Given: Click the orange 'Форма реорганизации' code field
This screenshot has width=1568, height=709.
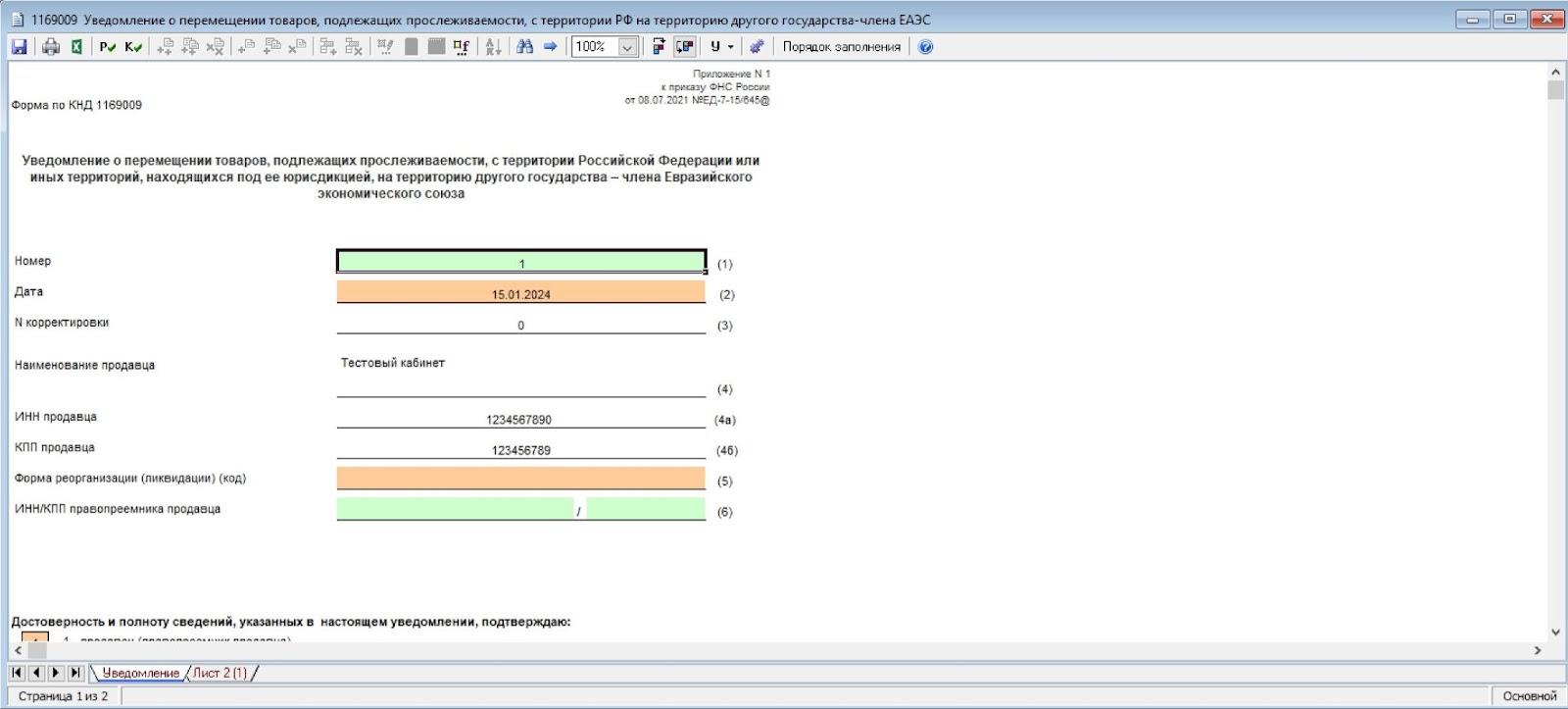Looking at the screenshot, I should tap(520, 478).
